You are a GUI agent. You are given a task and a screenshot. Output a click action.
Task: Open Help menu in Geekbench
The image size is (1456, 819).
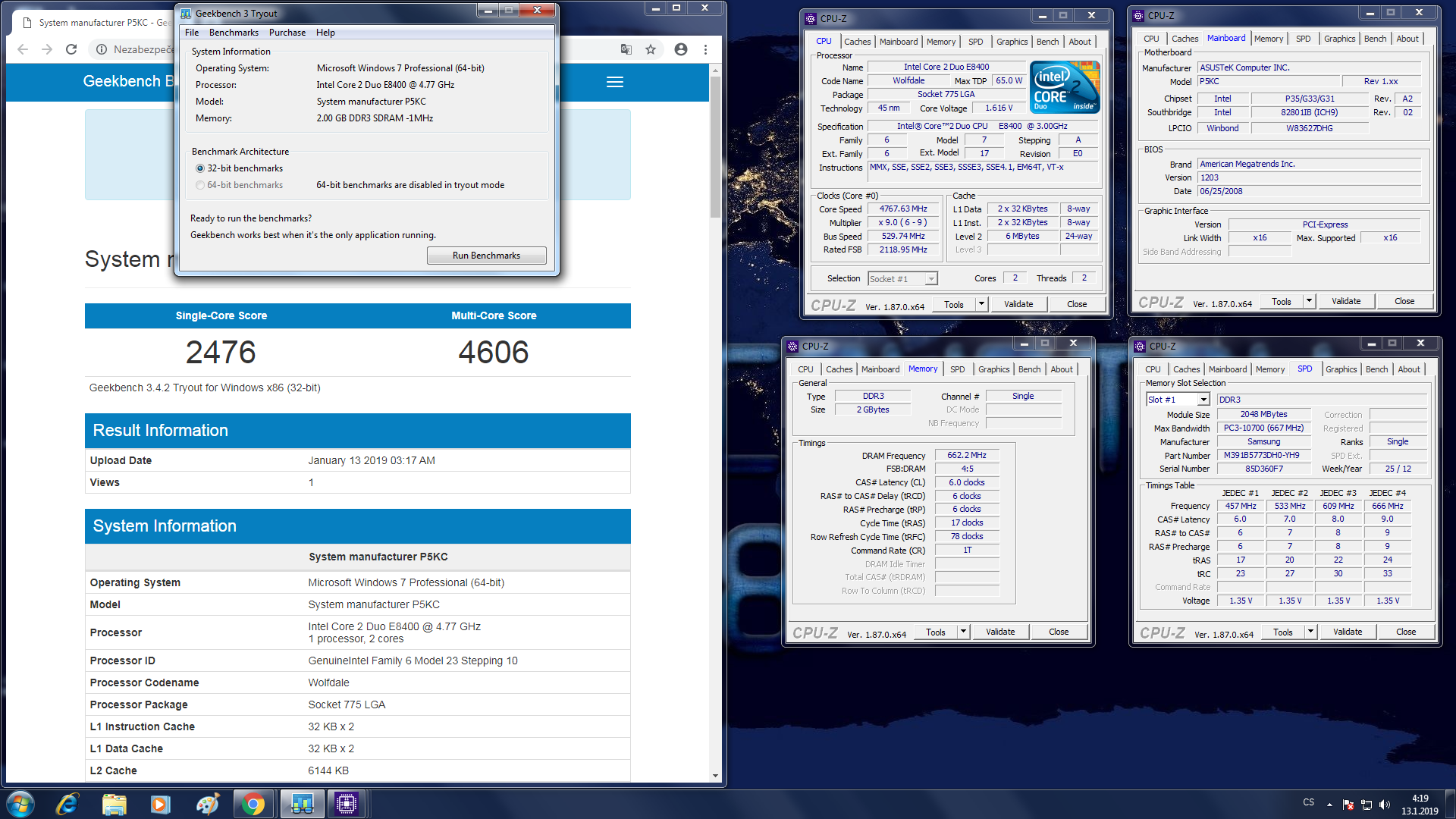325,33
